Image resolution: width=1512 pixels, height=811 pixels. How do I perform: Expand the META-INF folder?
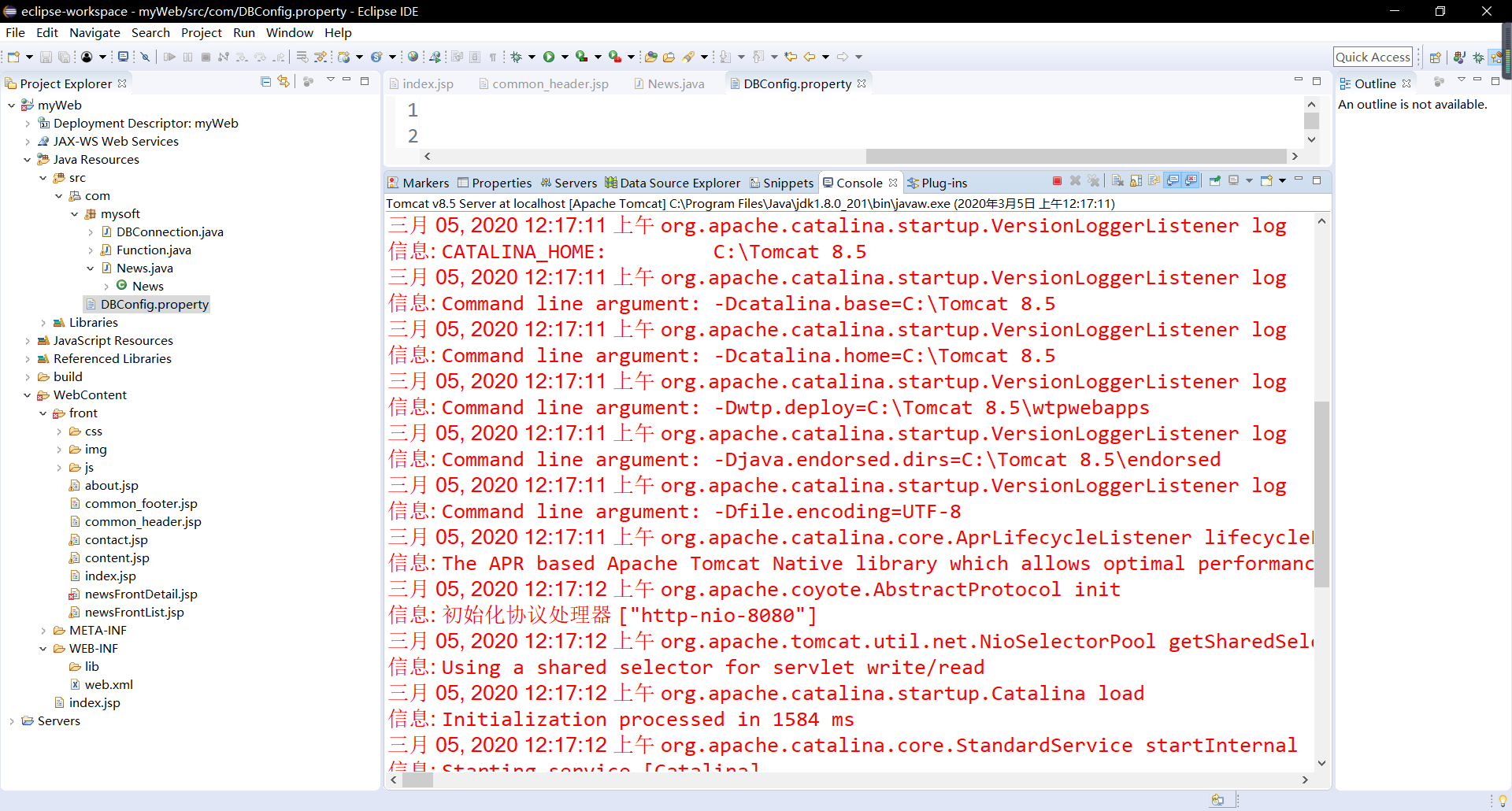(x=43, y=630)
